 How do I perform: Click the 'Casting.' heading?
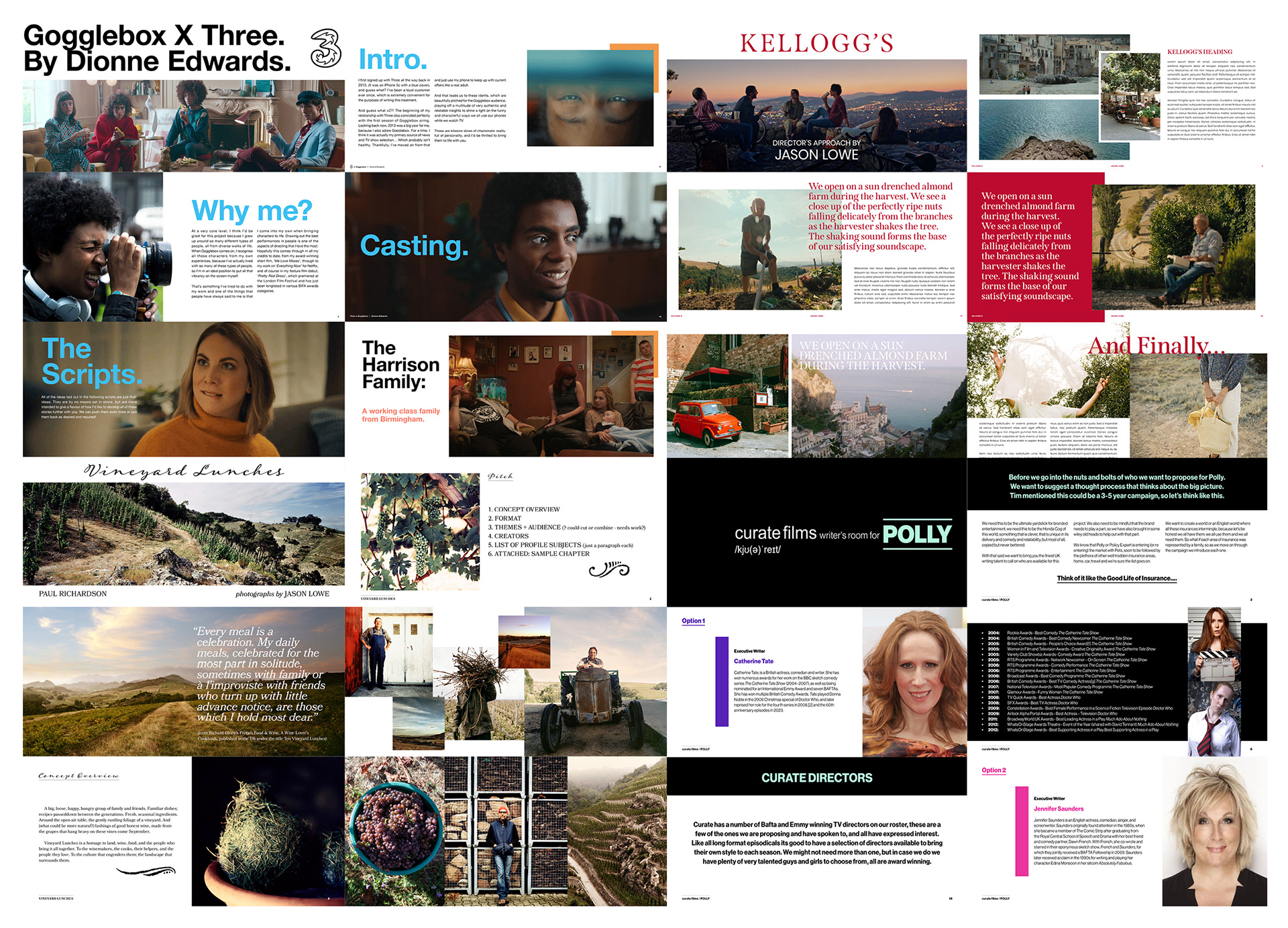pyautogui.click(x=414, y=245)
